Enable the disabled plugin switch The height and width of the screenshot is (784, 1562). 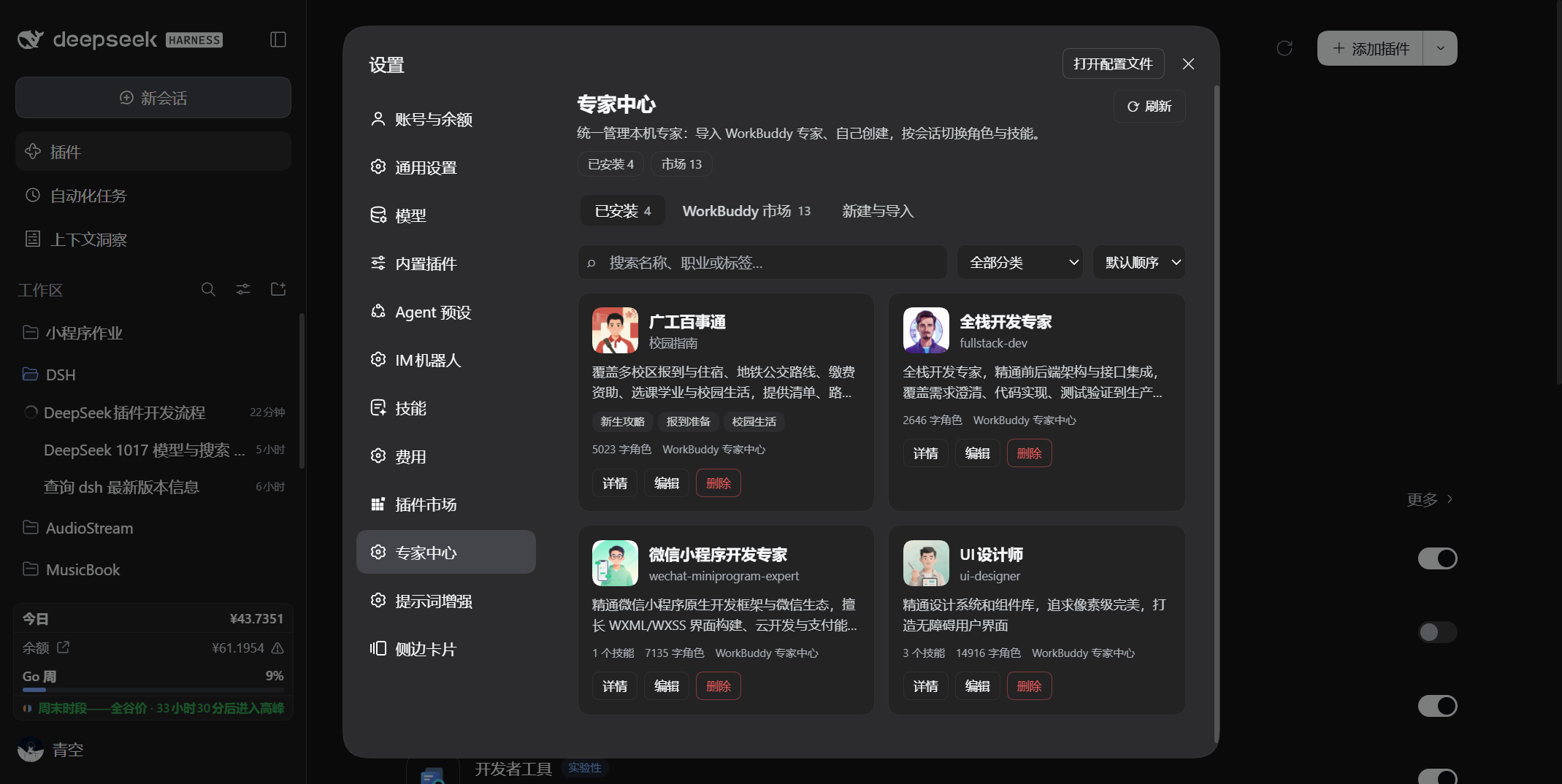tap(1437, 631)
